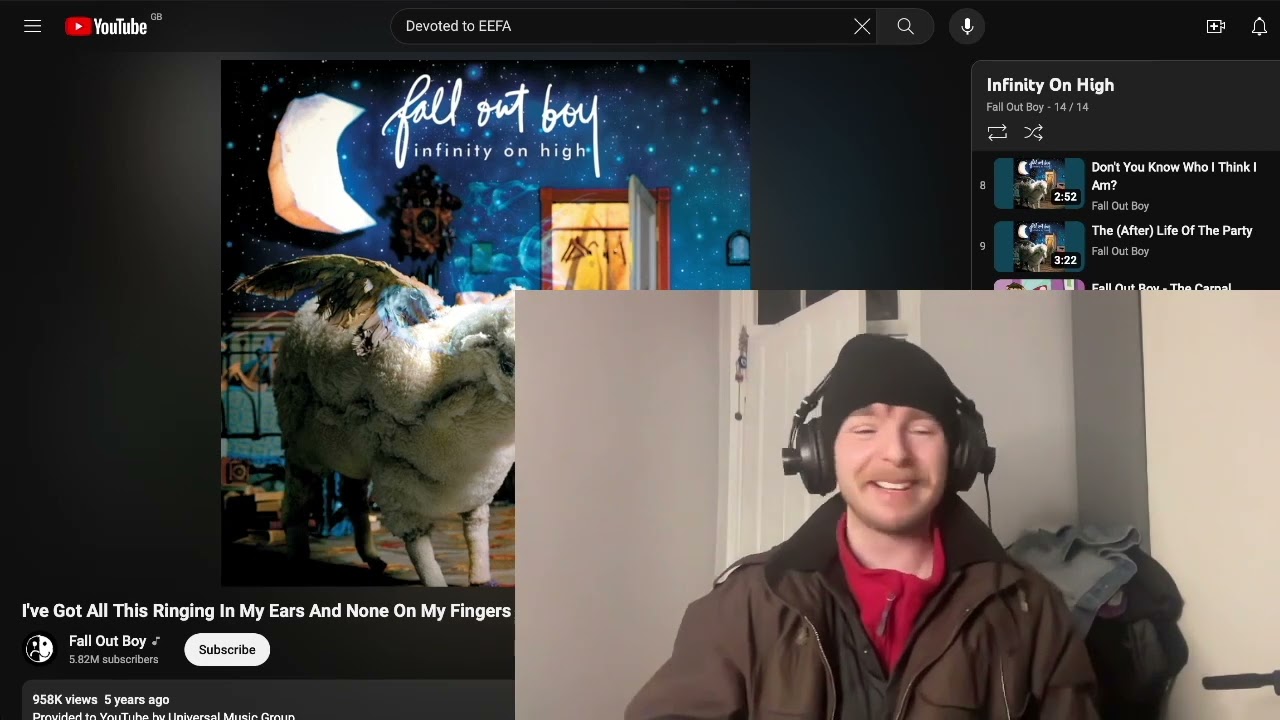The width and height of the screenshot is (1280, 720).
Task: Click the search magnifier button
Action: tap(905, 26)
